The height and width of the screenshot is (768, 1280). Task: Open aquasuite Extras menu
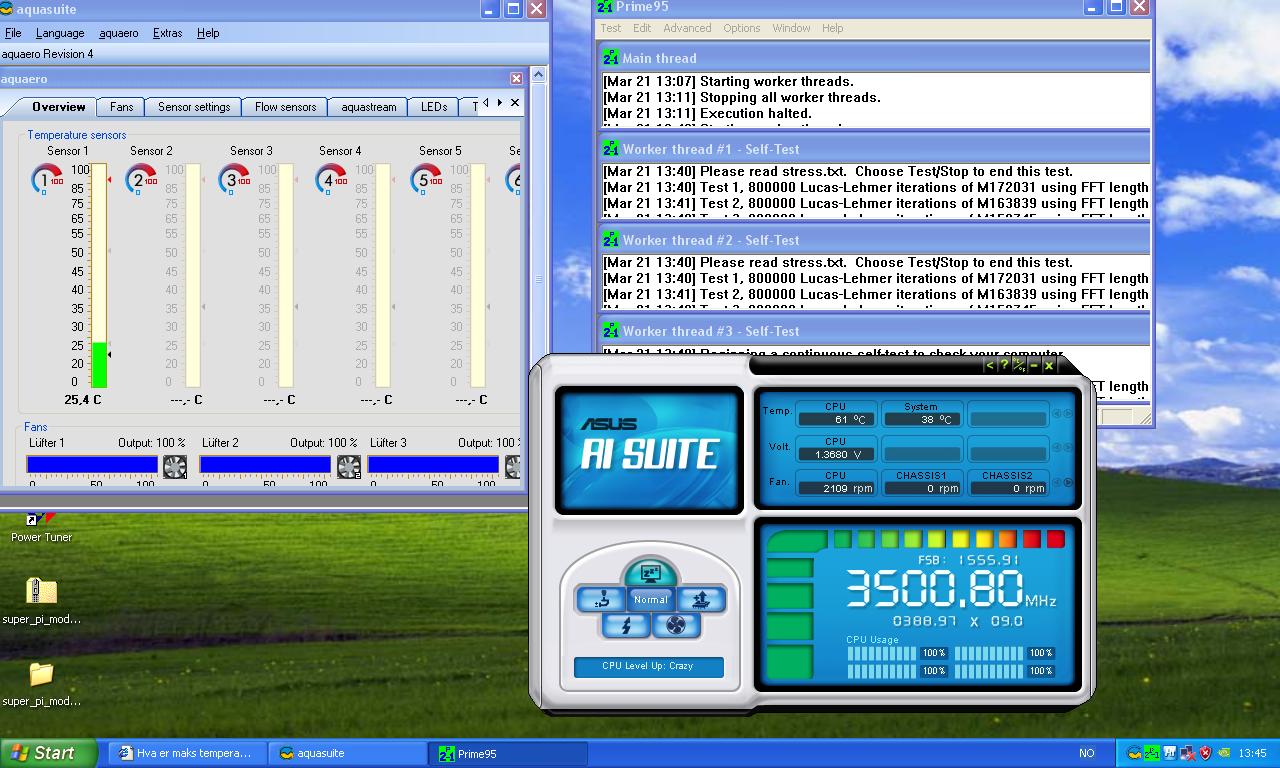pos(167,33)
